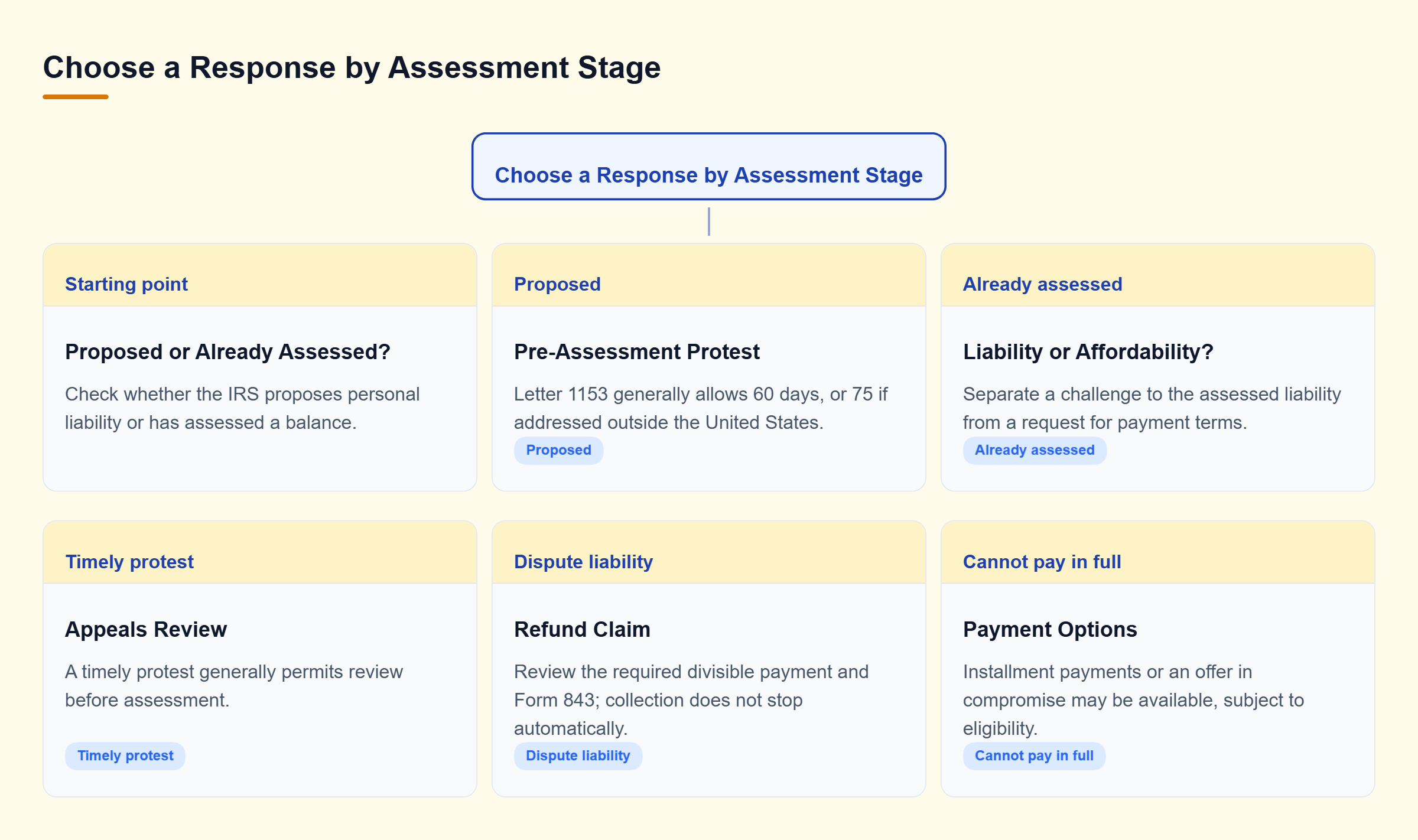Open the "Proposed or Already Assessed?" card title

(x=227, y=352)
